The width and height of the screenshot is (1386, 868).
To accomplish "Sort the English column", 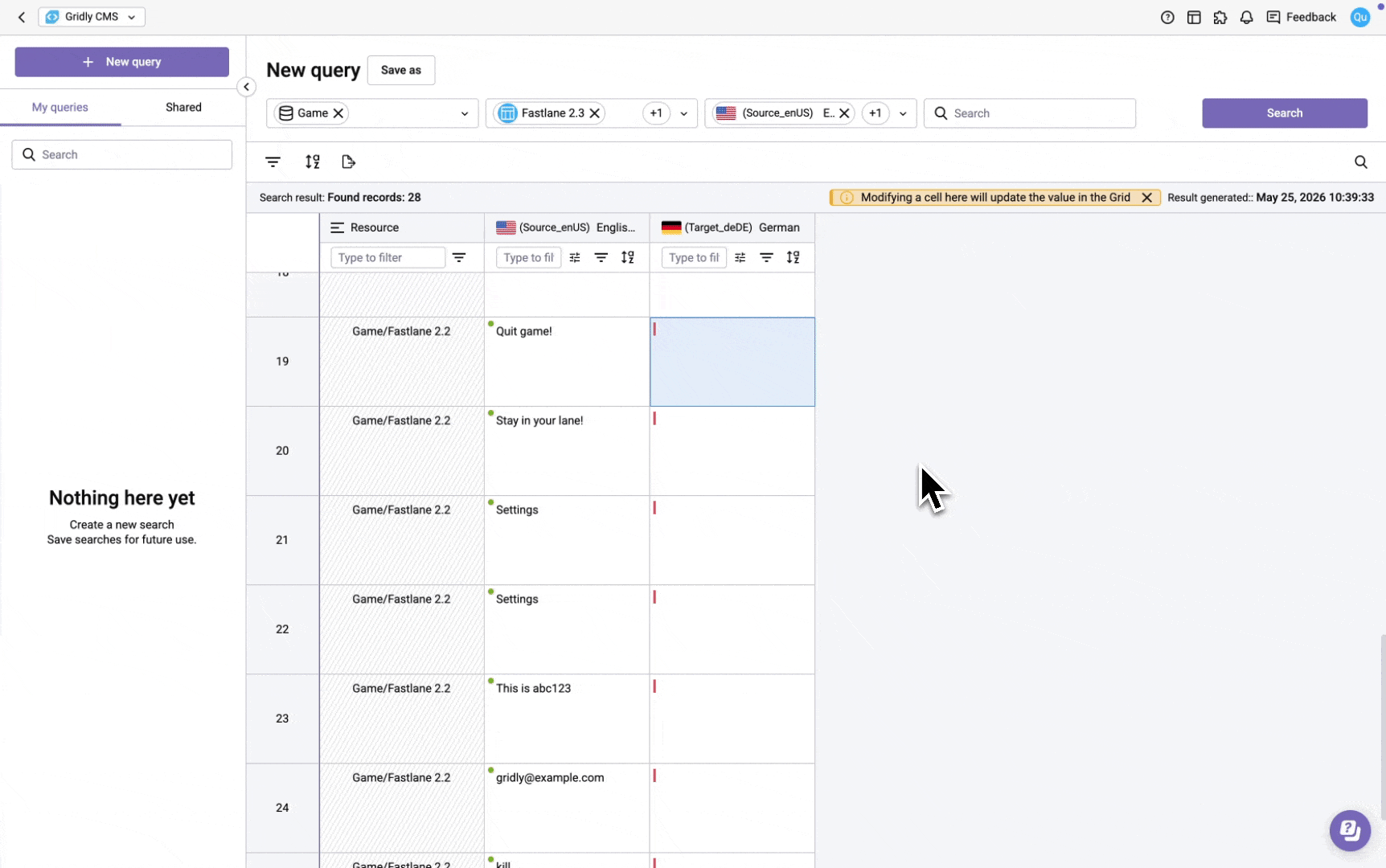I will coord(628,258).
